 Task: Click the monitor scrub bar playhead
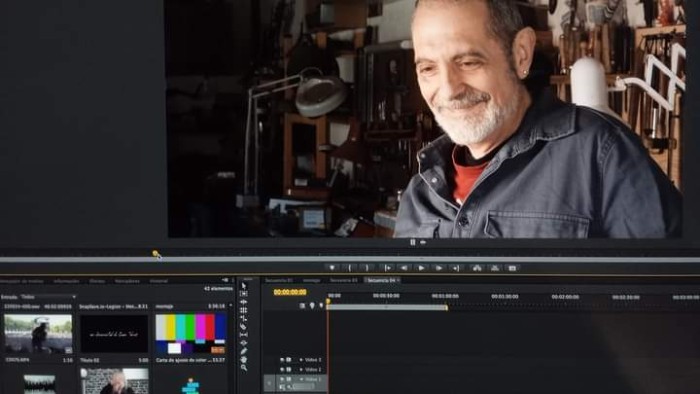point(156,254)
